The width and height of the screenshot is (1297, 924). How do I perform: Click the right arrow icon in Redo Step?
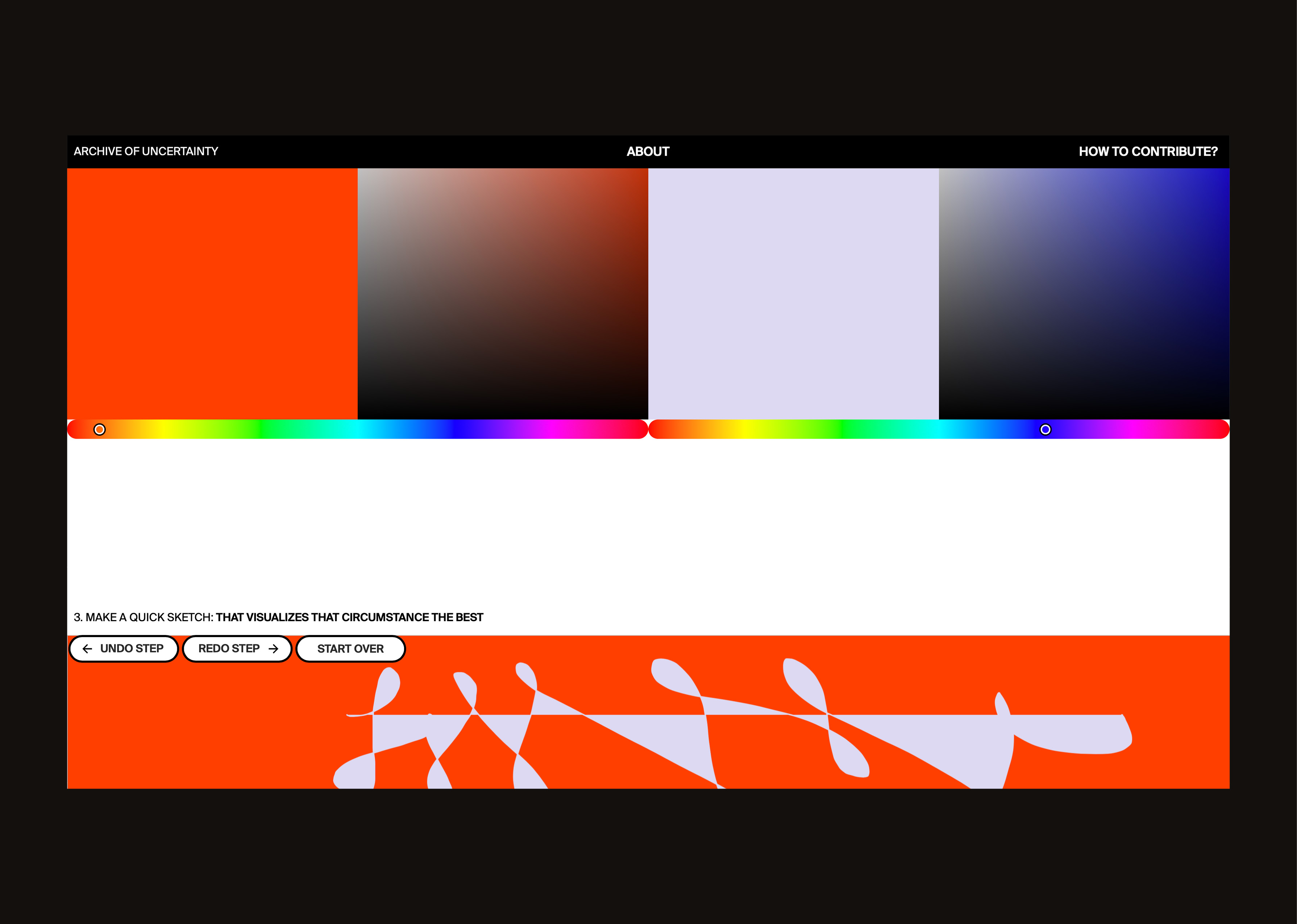274,649
